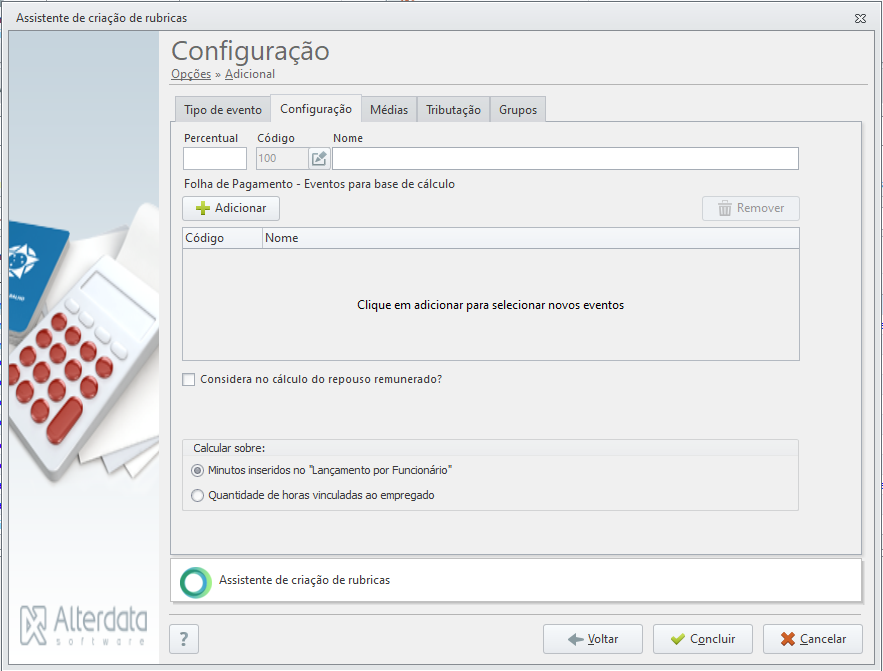The height and width of the screenshot is (671, 883).
Task: Focus the Percentual input field
Action: pyautogui.click(x=215, y=159)
